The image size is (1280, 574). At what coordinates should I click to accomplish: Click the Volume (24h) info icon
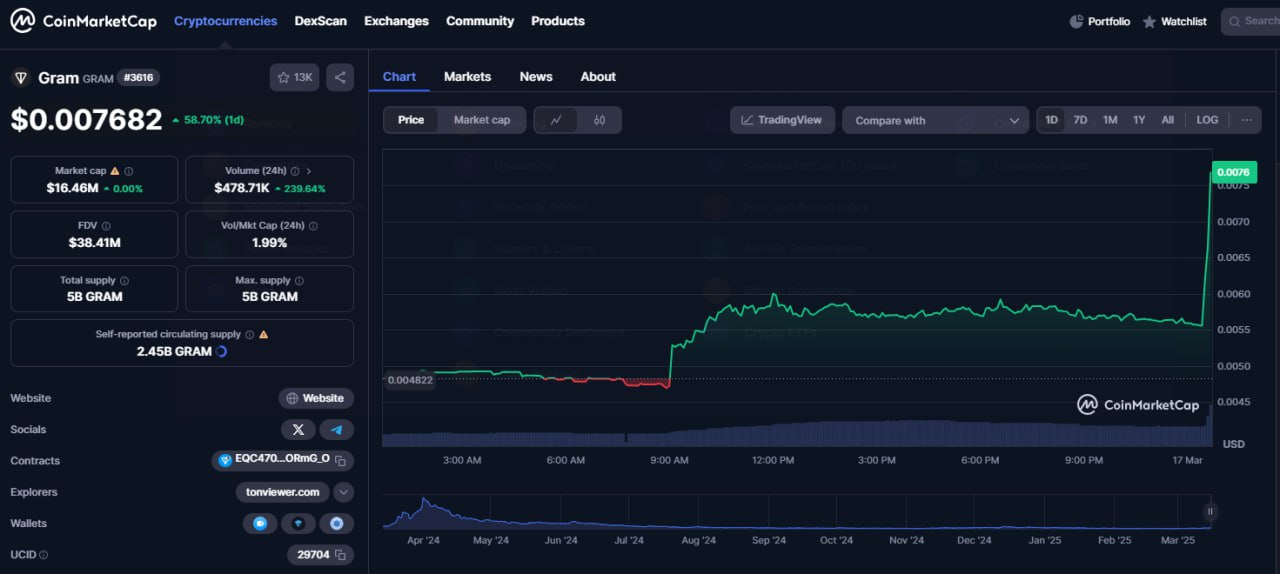click(297, 171)
